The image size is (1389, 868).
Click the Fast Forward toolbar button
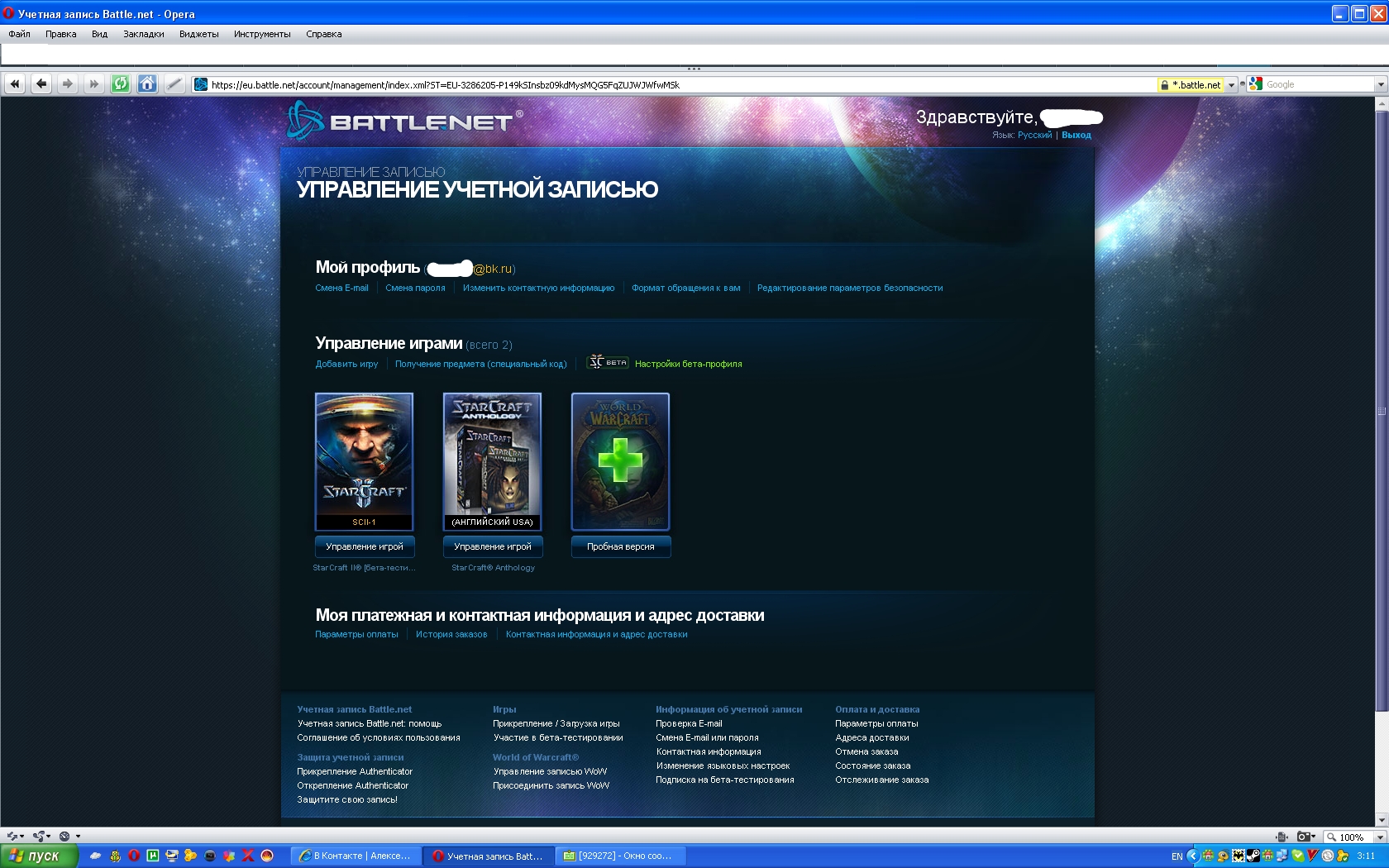coord(94,83)
